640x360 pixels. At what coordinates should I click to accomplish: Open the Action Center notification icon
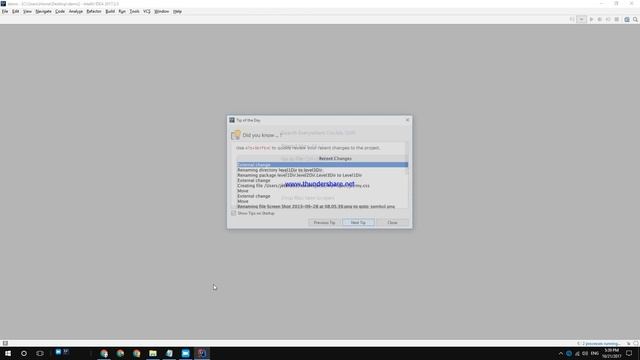tap(629, 353)
